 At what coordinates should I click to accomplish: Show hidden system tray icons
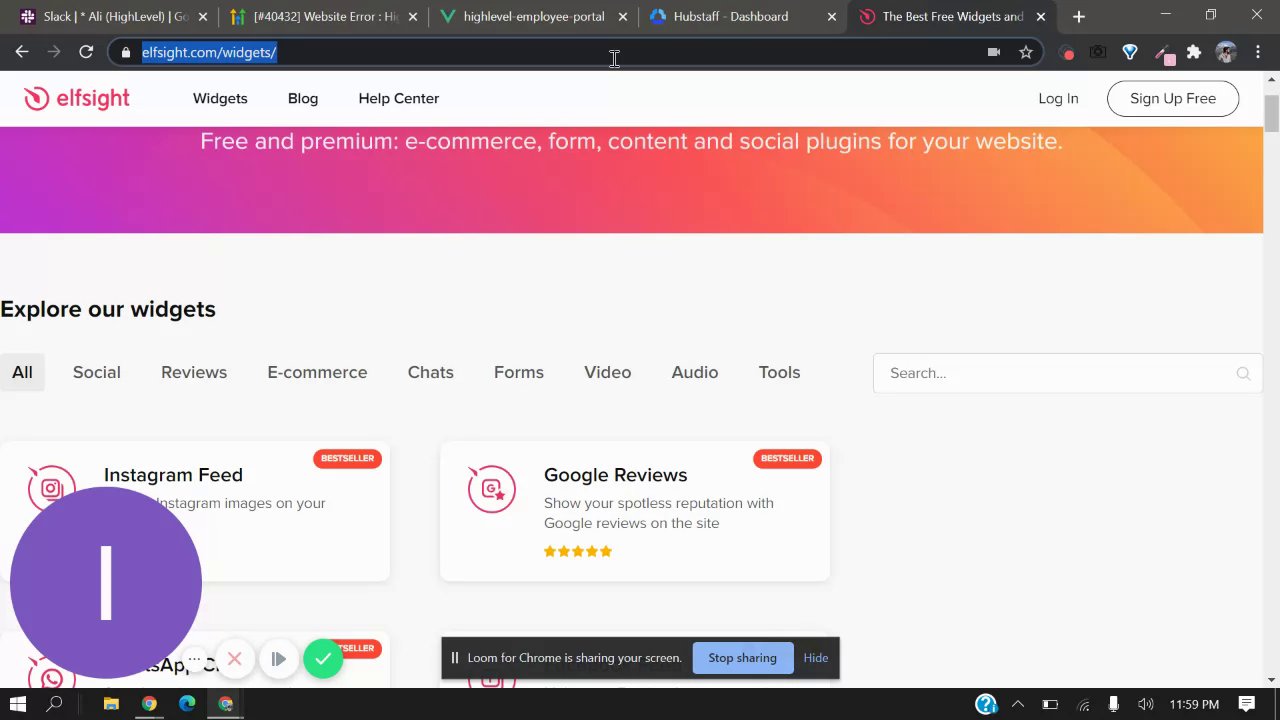pyautogui.click(x=1018, y=704)
